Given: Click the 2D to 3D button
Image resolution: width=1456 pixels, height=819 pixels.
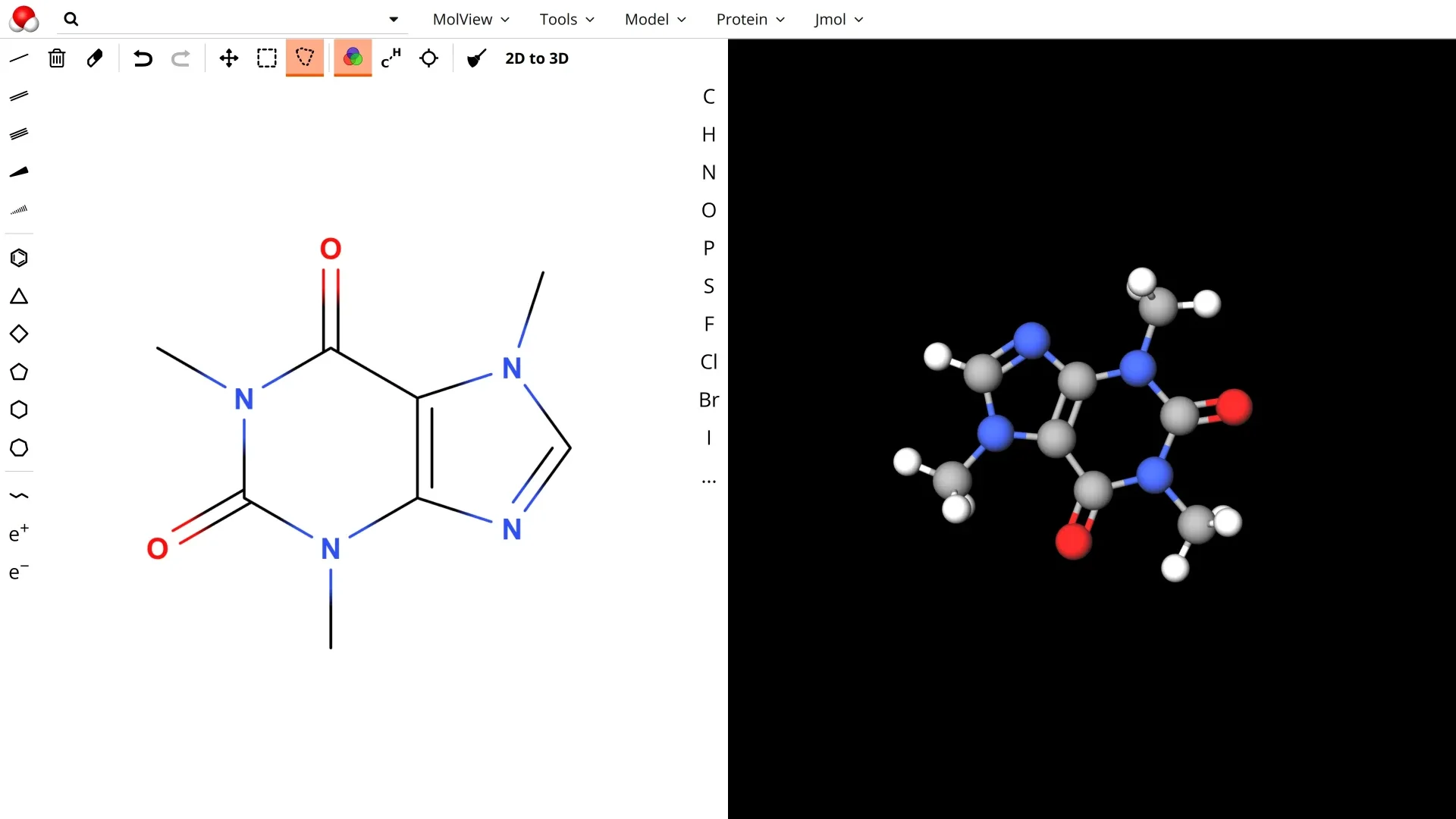Looking at the screenshot, I should click(536, 58).
